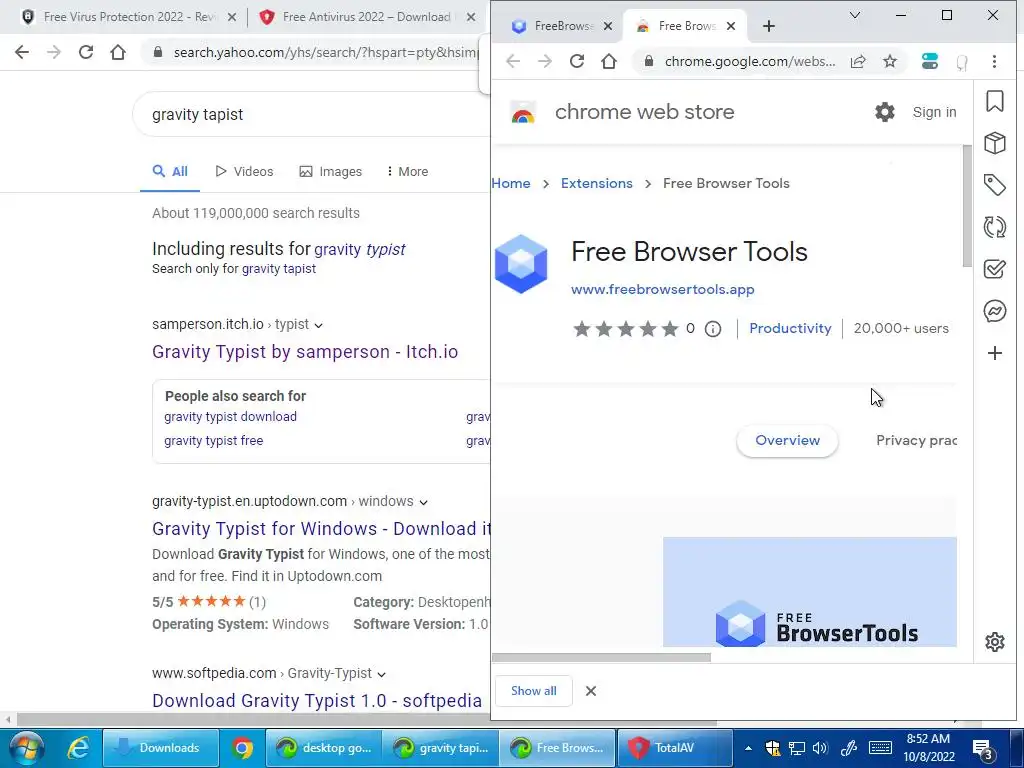Open a new tab with the plus button
Viewport: 1024px width, 768px height.
coord(769,26)
